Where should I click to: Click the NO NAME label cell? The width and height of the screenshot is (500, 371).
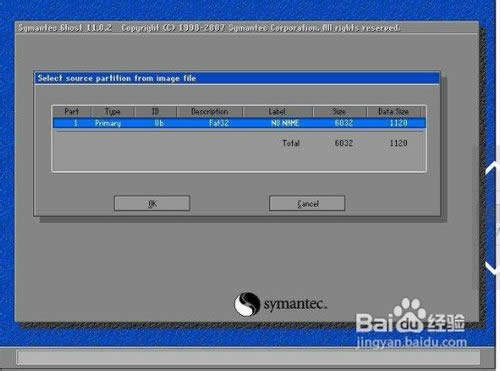point(285,123)
